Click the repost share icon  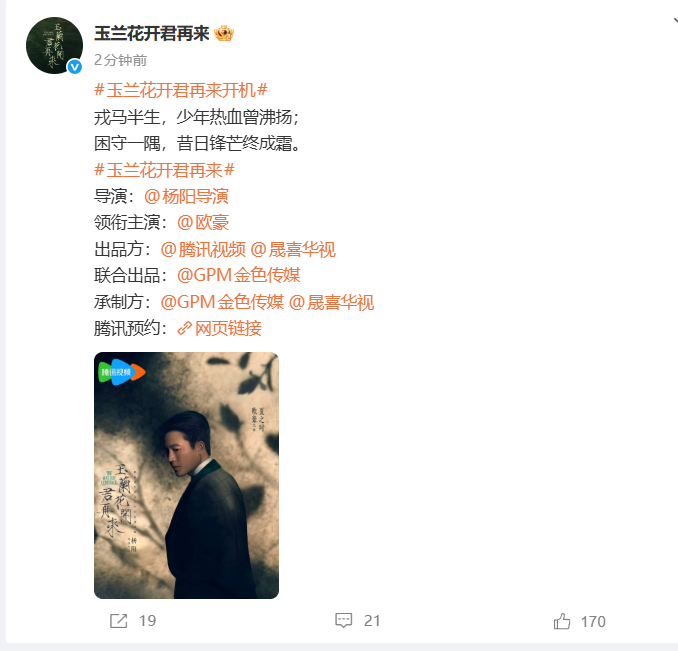click(x=118, y=621)
